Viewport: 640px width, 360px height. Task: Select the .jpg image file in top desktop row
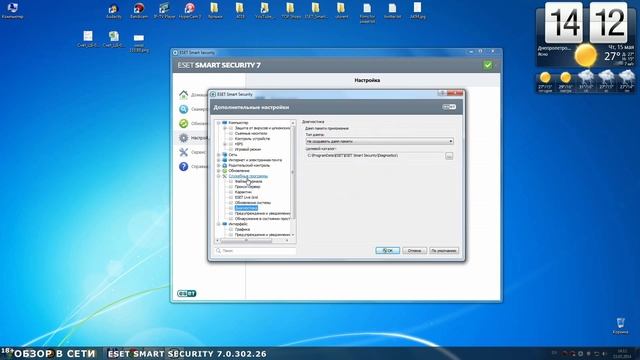pyautogui.click(x=417, y=11)
